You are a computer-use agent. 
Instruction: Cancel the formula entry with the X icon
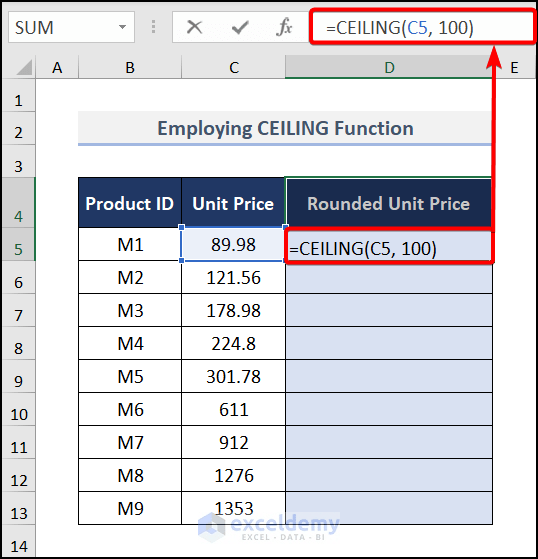(194, 27)
